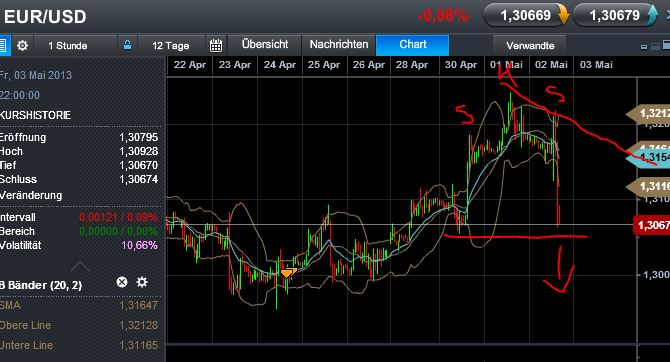The image size is (670, 362).
Task: Click the buy price button 1,30679
Action: point(615,15)
